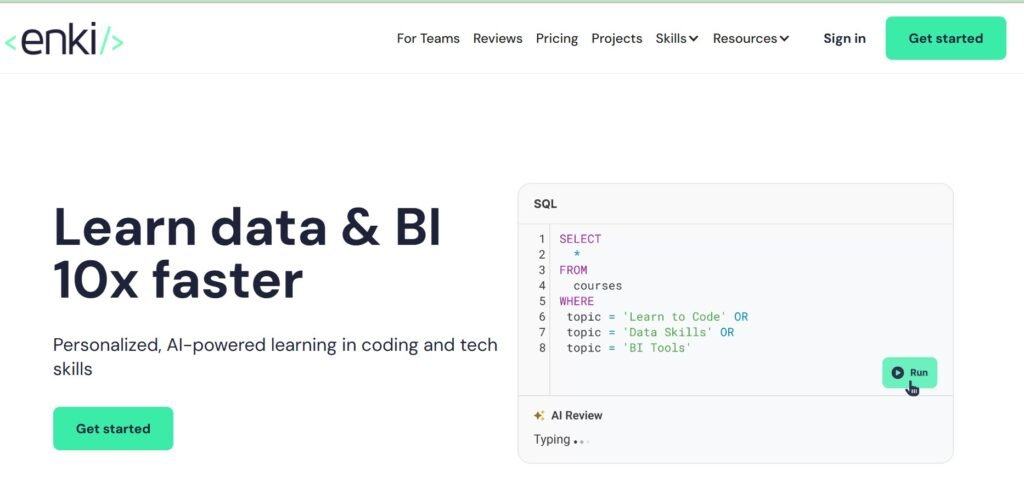Click the AI Review sparkle icon
The width and height of the screenshot is (1024, 481).
(539, 416)
